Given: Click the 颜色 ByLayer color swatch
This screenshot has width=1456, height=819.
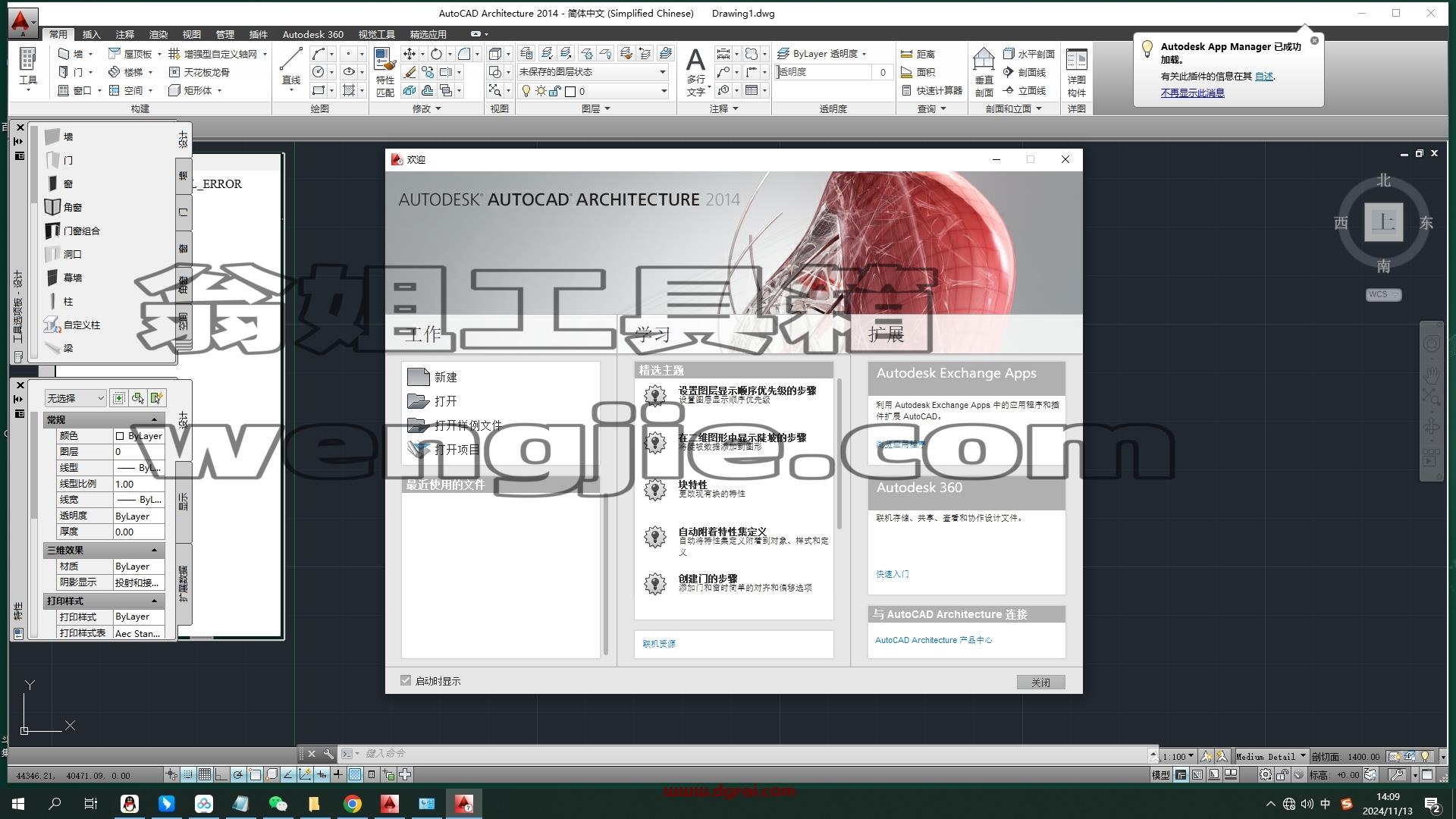Looking at the screenshot, I should (120, 436).
